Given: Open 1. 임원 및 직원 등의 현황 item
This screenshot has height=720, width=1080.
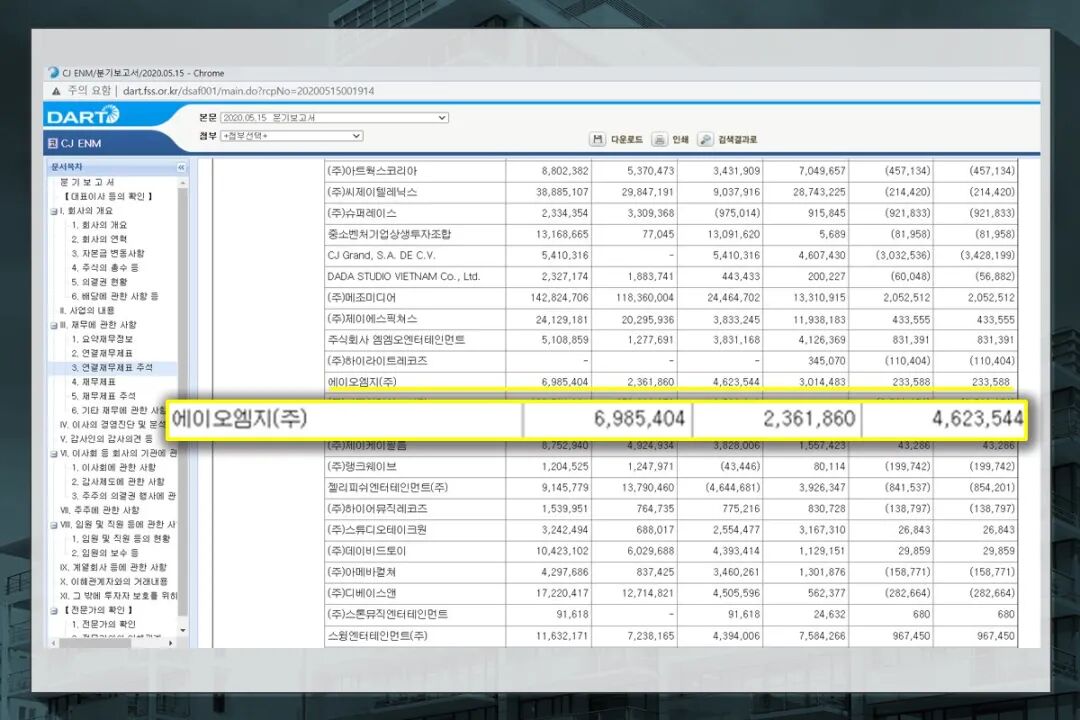Looking at the screenshot, I should pos(121,539).
